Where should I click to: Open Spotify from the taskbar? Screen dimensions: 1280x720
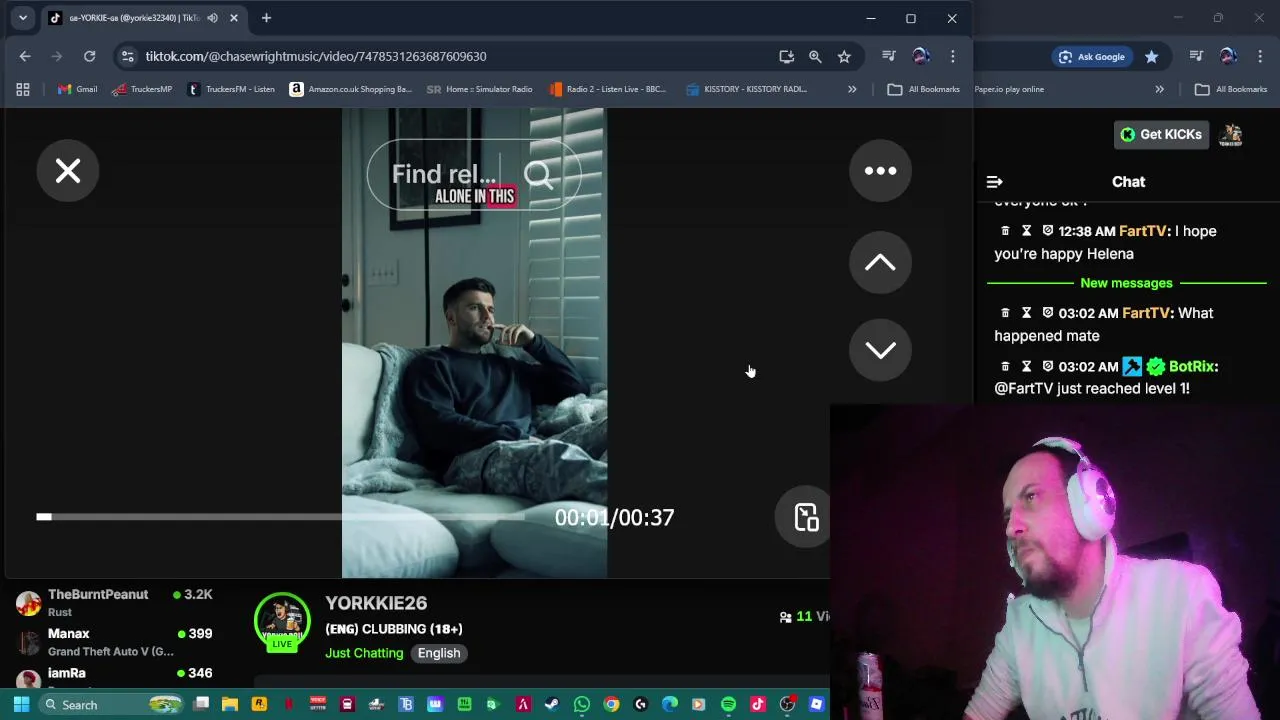pyautogui.click(x=728, y=705)
